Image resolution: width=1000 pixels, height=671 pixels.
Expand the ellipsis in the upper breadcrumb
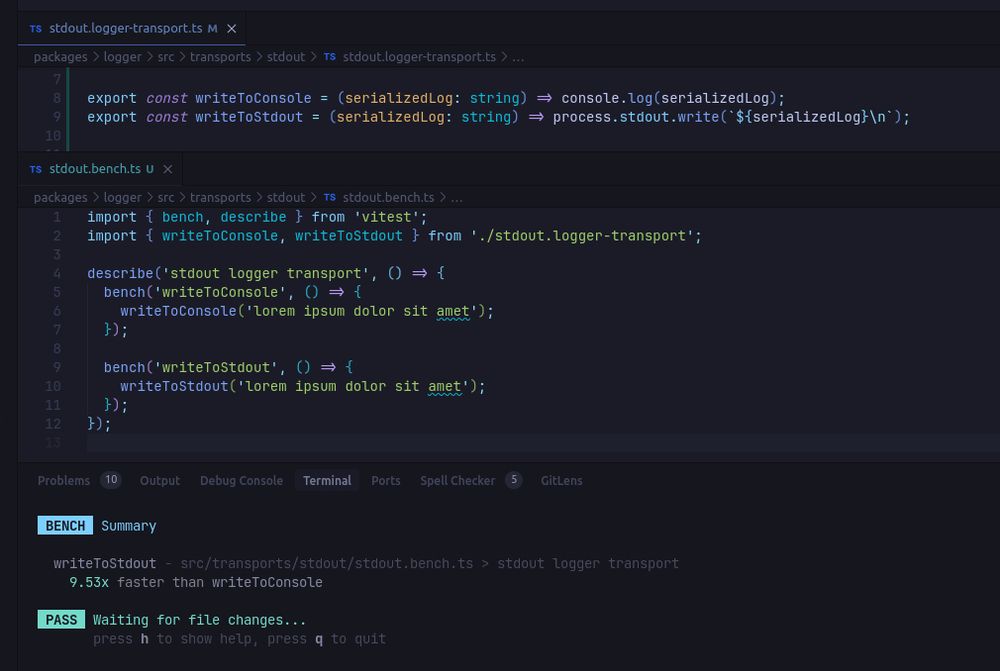518,58
